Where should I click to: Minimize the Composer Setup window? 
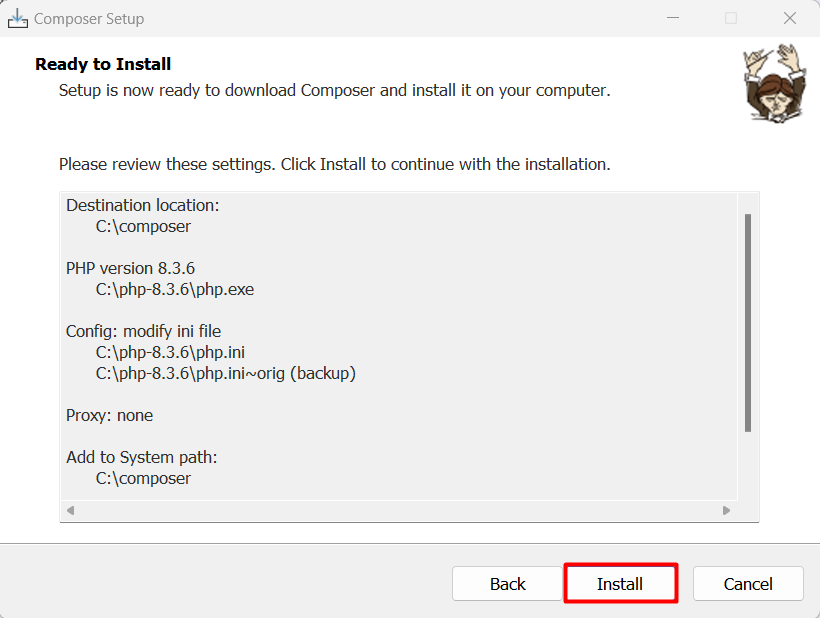pos(673,18)
